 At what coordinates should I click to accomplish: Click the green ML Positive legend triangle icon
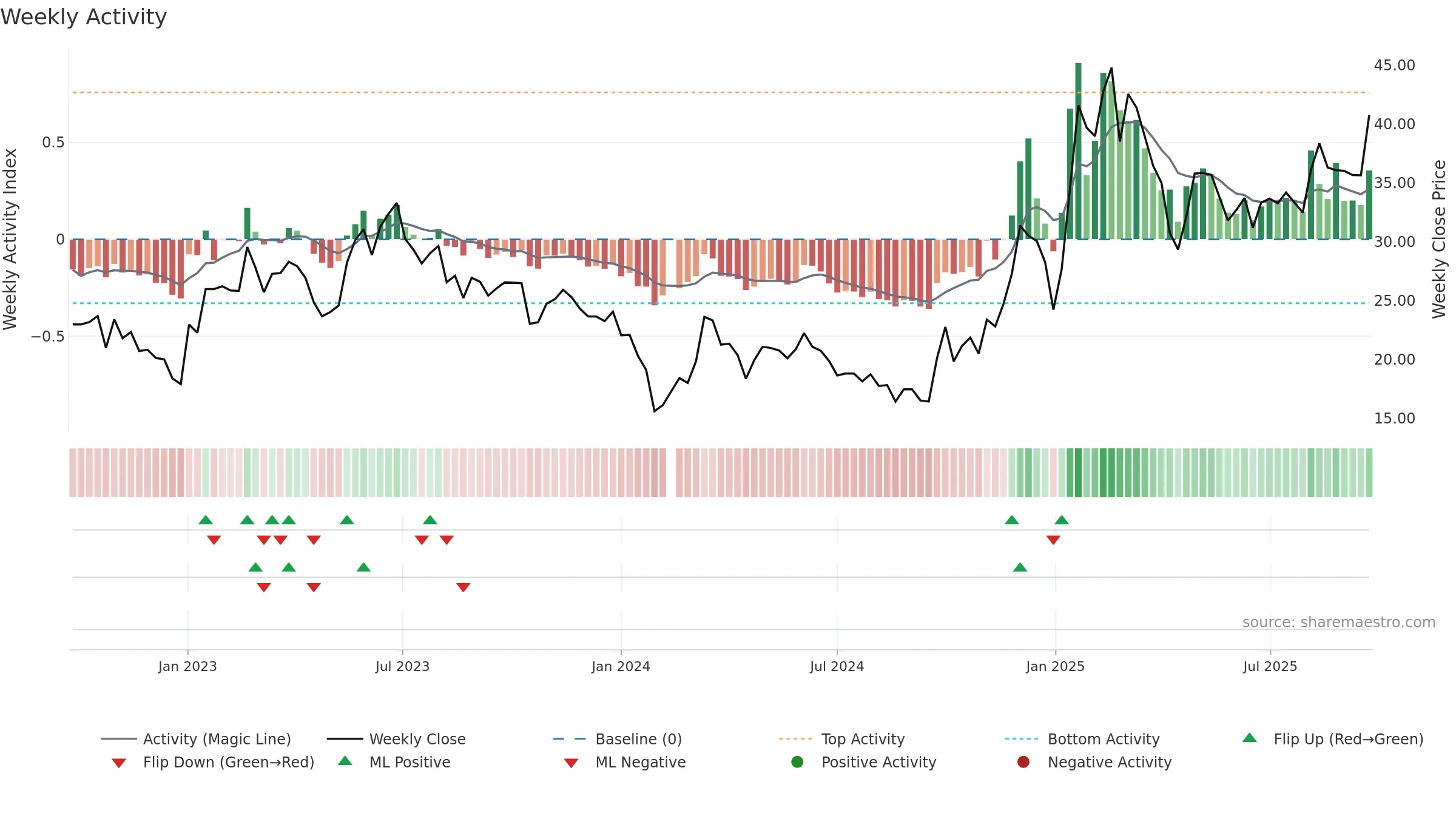click(345, 761)
